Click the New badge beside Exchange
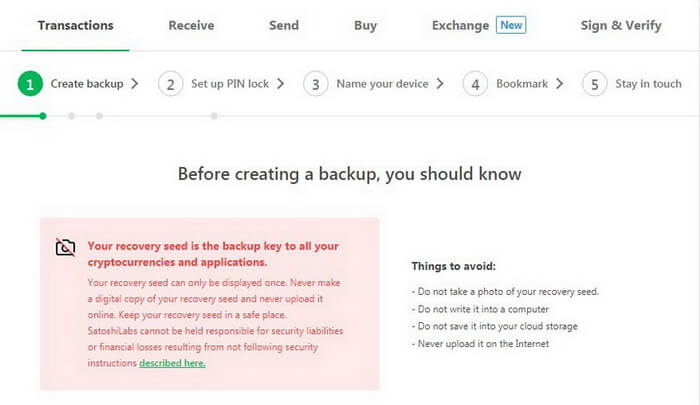The image size is (700, 405). coord(511,25)
